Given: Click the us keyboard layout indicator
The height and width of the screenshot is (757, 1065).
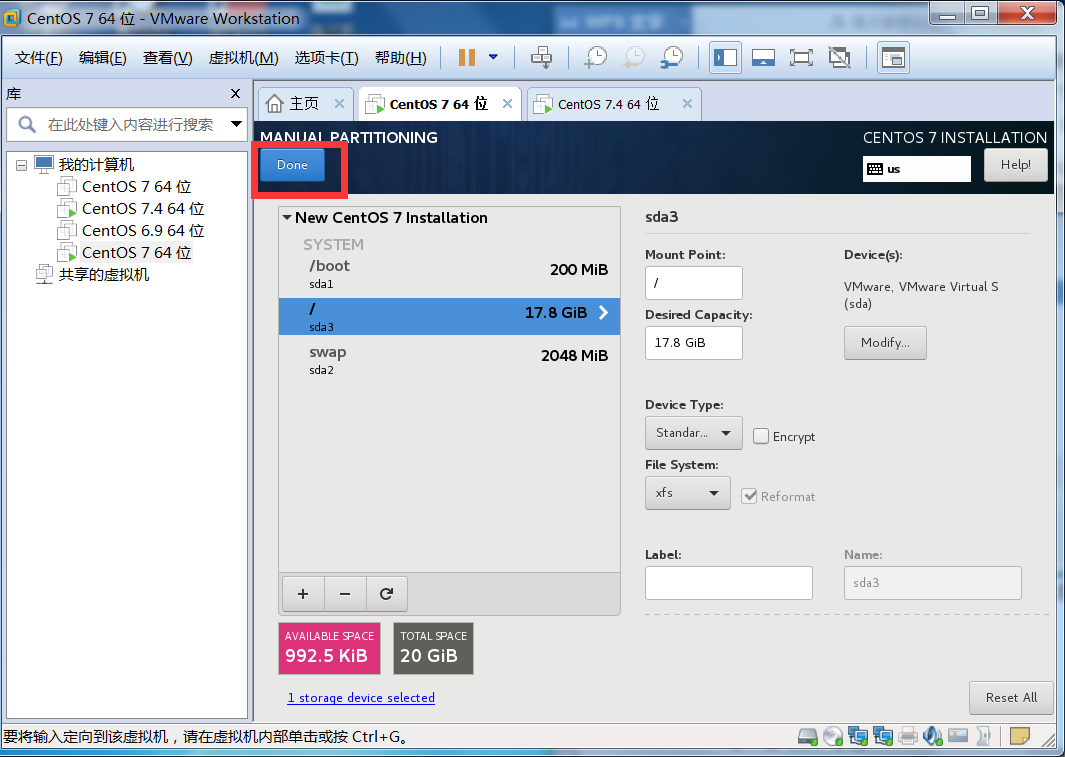Looking at the screenshot, I should [x=916, y=169].
